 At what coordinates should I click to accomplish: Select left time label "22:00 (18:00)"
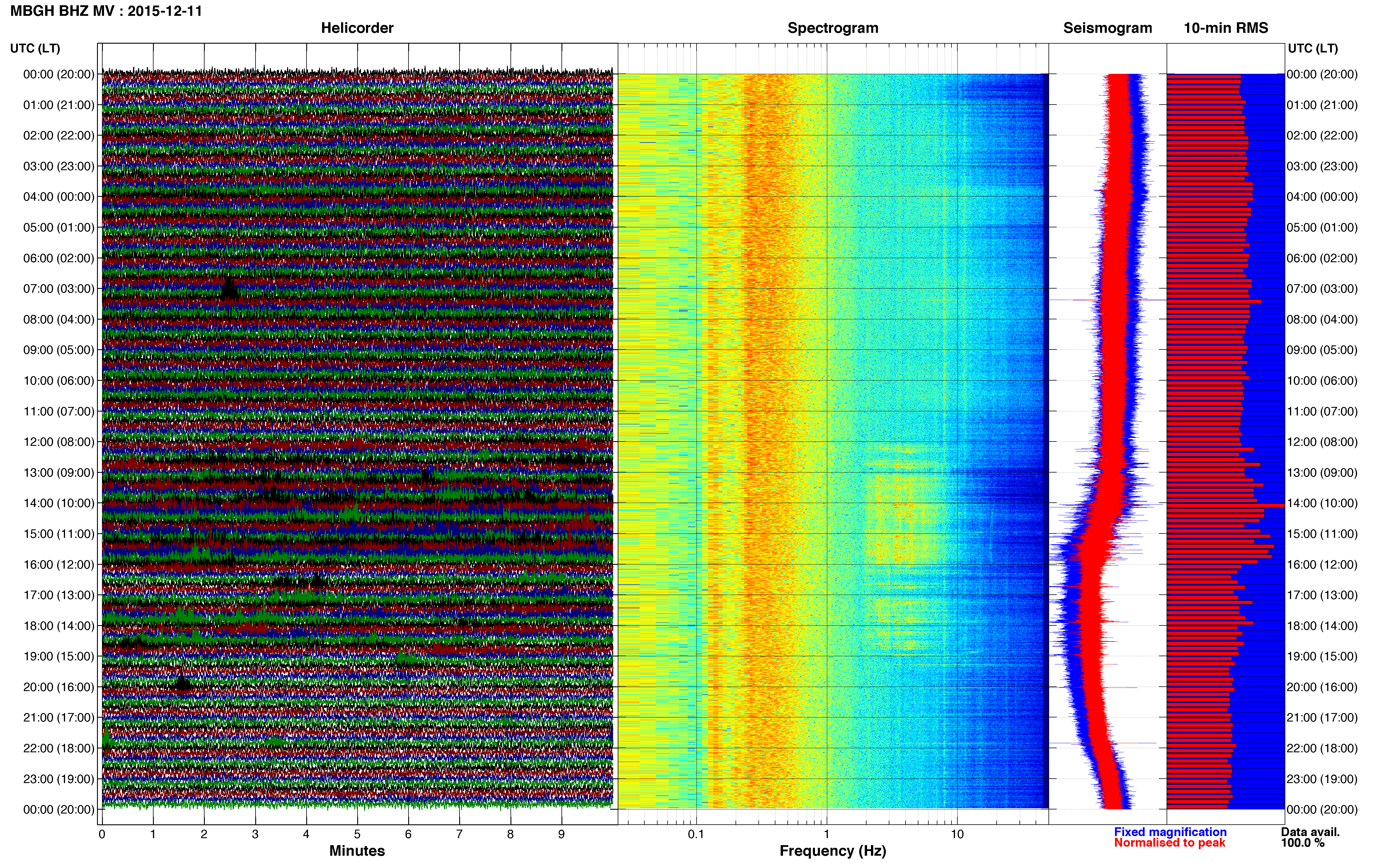pyautogui.click(x=59, y=748)
